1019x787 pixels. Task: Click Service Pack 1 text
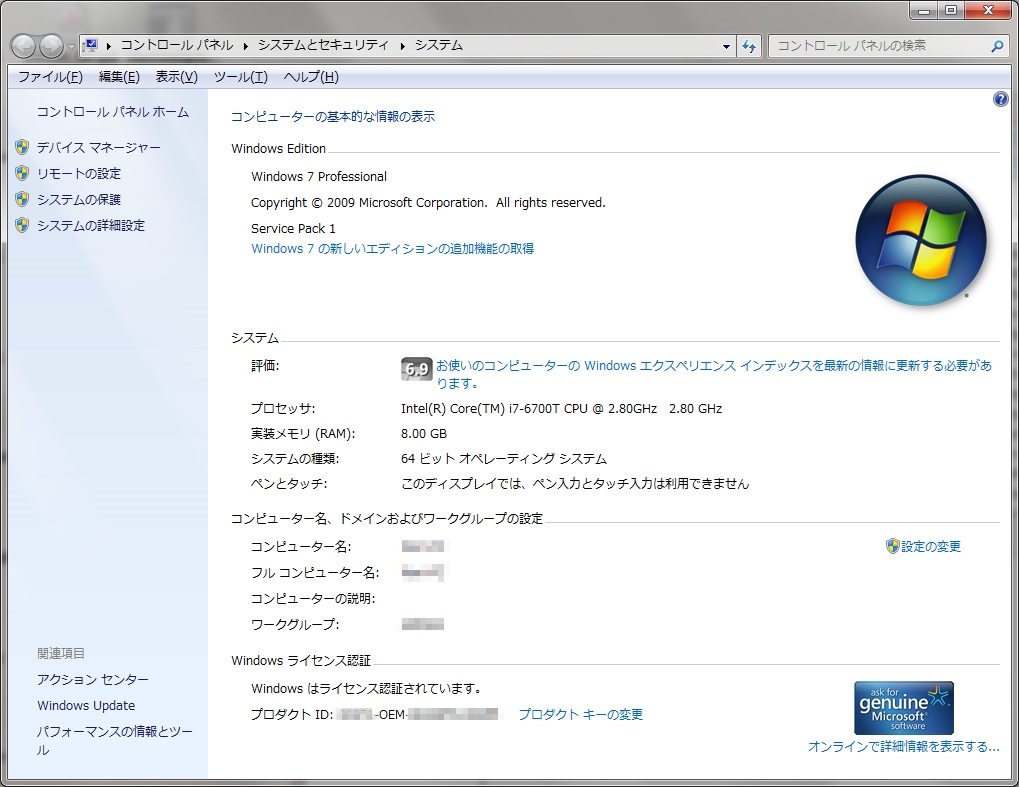pyautogui.click(x=293, y=229)
